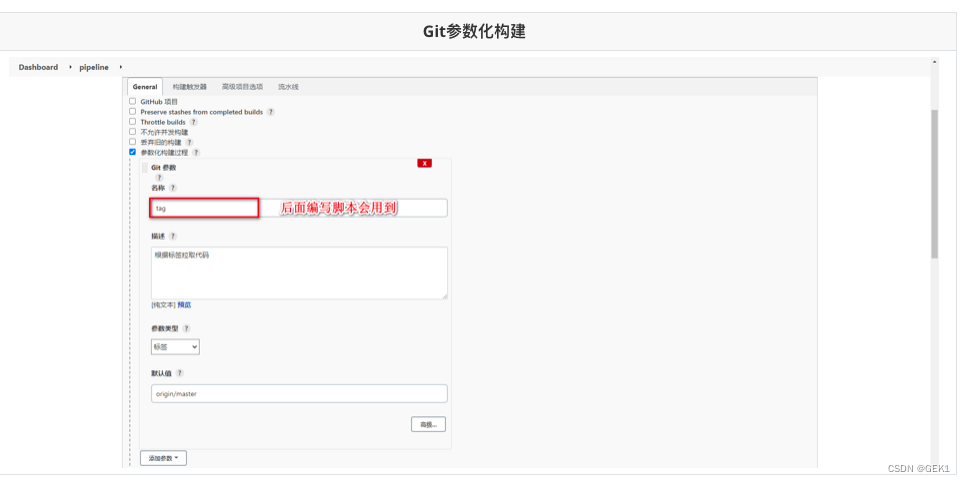Show help for 丢弃旧的构建 option
Screen dimensions: 965x482
point(189,142)
